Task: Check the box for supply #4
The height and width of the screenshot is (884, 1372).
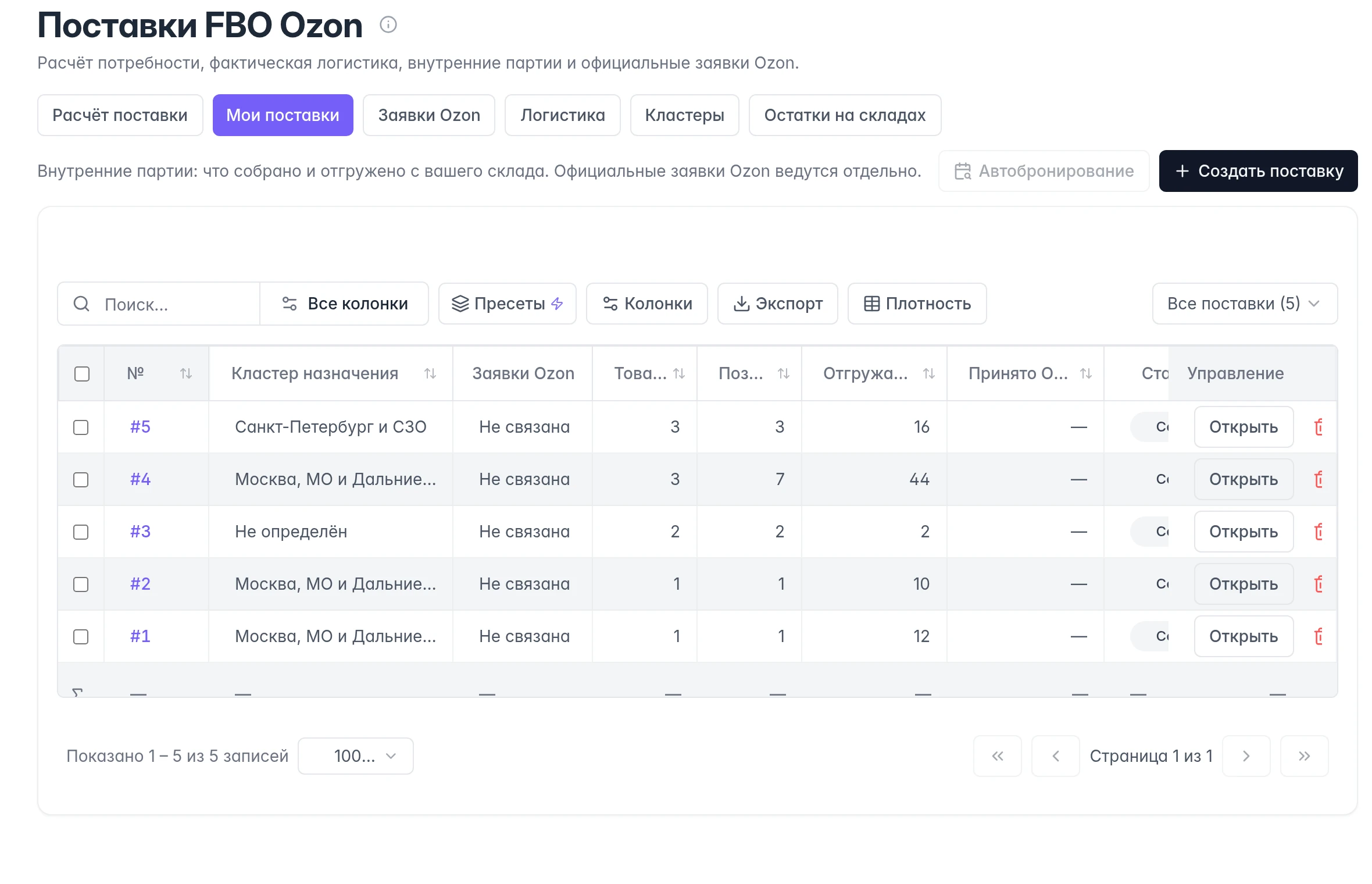Action: 81,480
